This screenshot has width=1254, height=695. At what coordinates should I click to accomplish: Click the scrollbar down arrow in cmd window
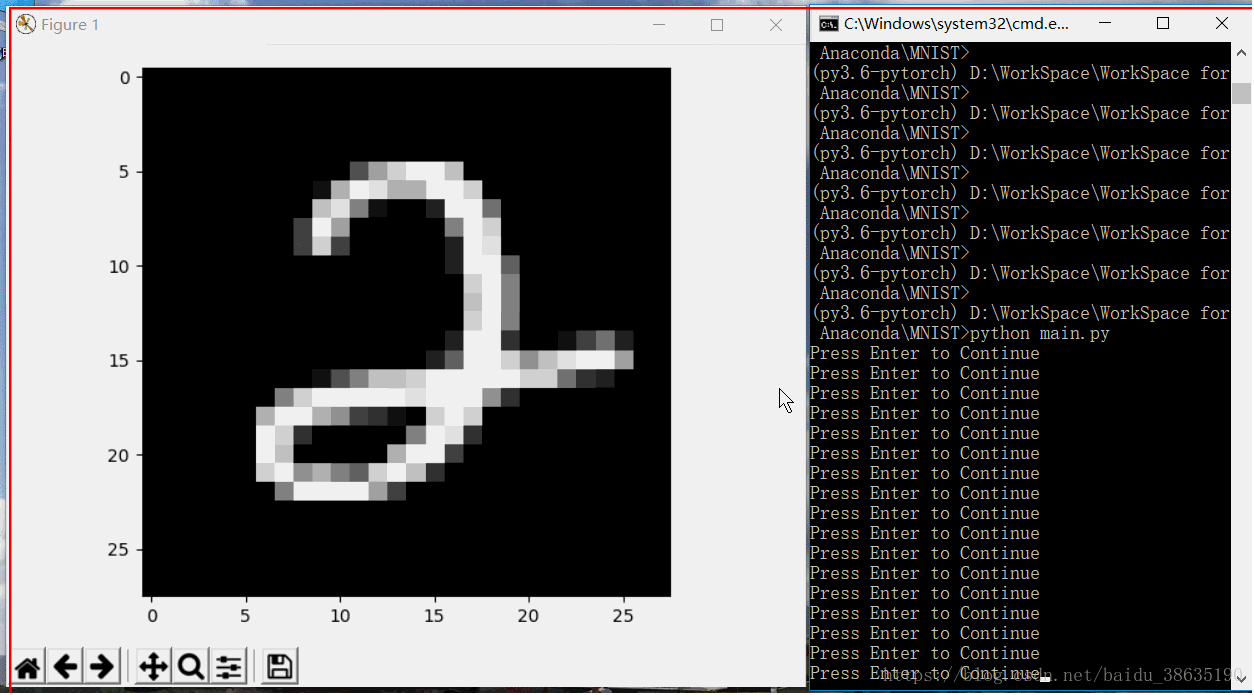1243,676
